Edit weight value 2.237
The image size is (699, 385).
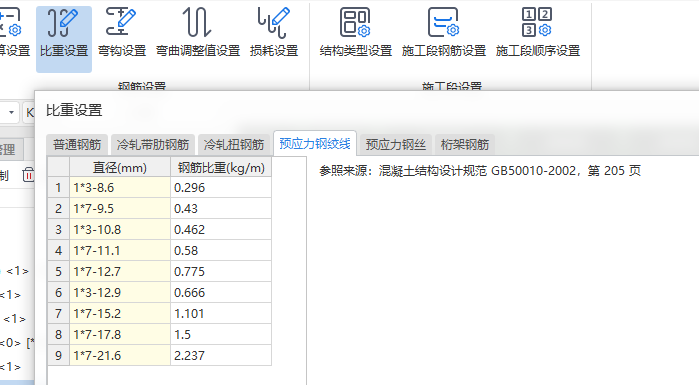coord(221,355)
